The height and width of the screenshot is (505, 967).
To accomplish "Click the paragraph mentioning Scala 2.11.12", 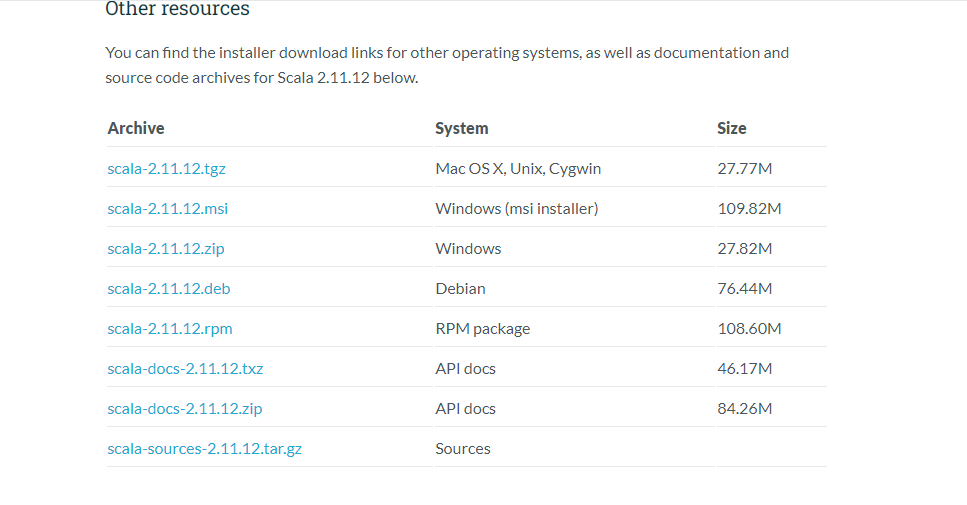I will coord(447,65).
